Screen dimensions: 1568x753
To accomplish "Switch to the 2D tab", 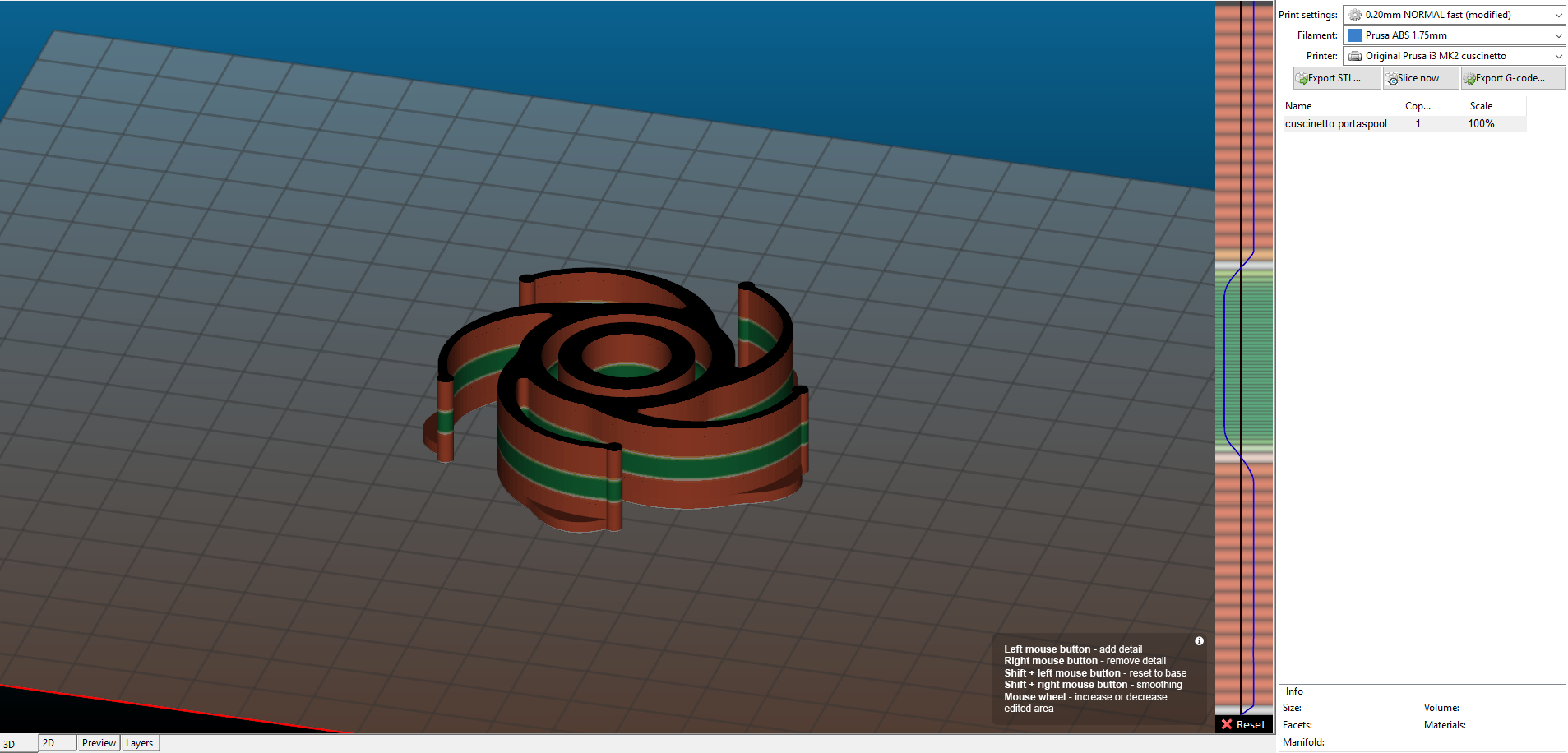I will pos(58,743).
